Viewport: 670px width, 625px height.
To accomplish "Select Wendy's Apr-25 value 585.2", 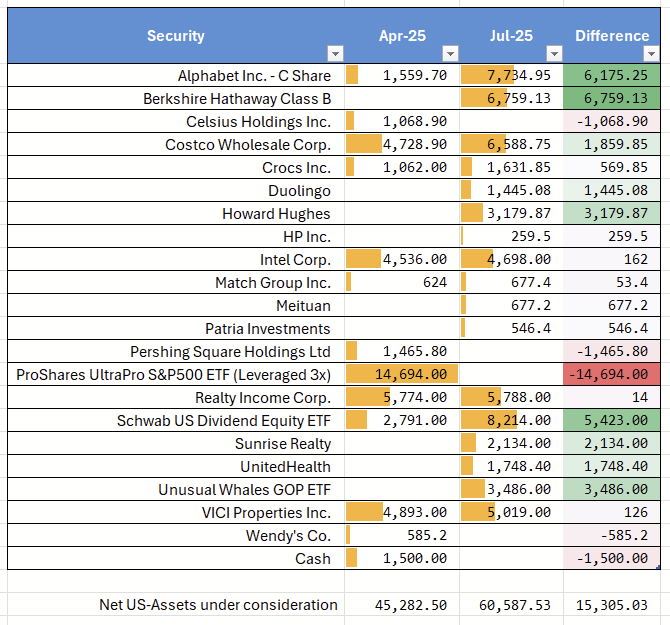I will click(402, 536).
